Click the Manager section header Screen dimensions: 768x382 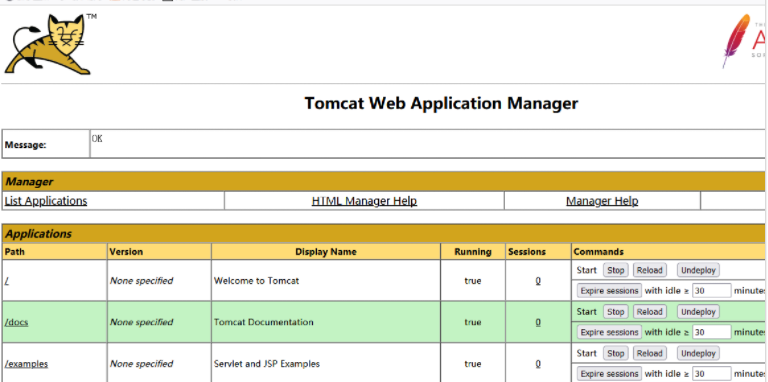[384, 182]
